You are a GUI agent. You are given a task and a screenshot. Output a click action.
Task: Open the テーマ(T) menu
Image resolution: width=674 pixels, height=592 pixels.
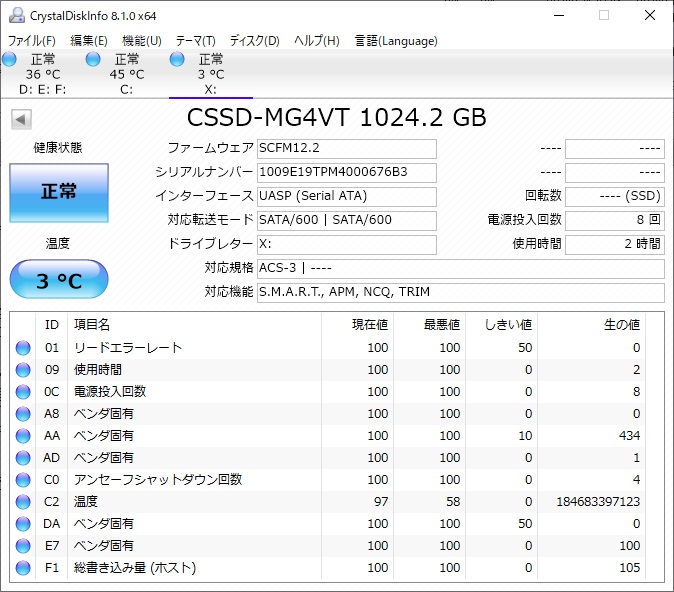195,41
